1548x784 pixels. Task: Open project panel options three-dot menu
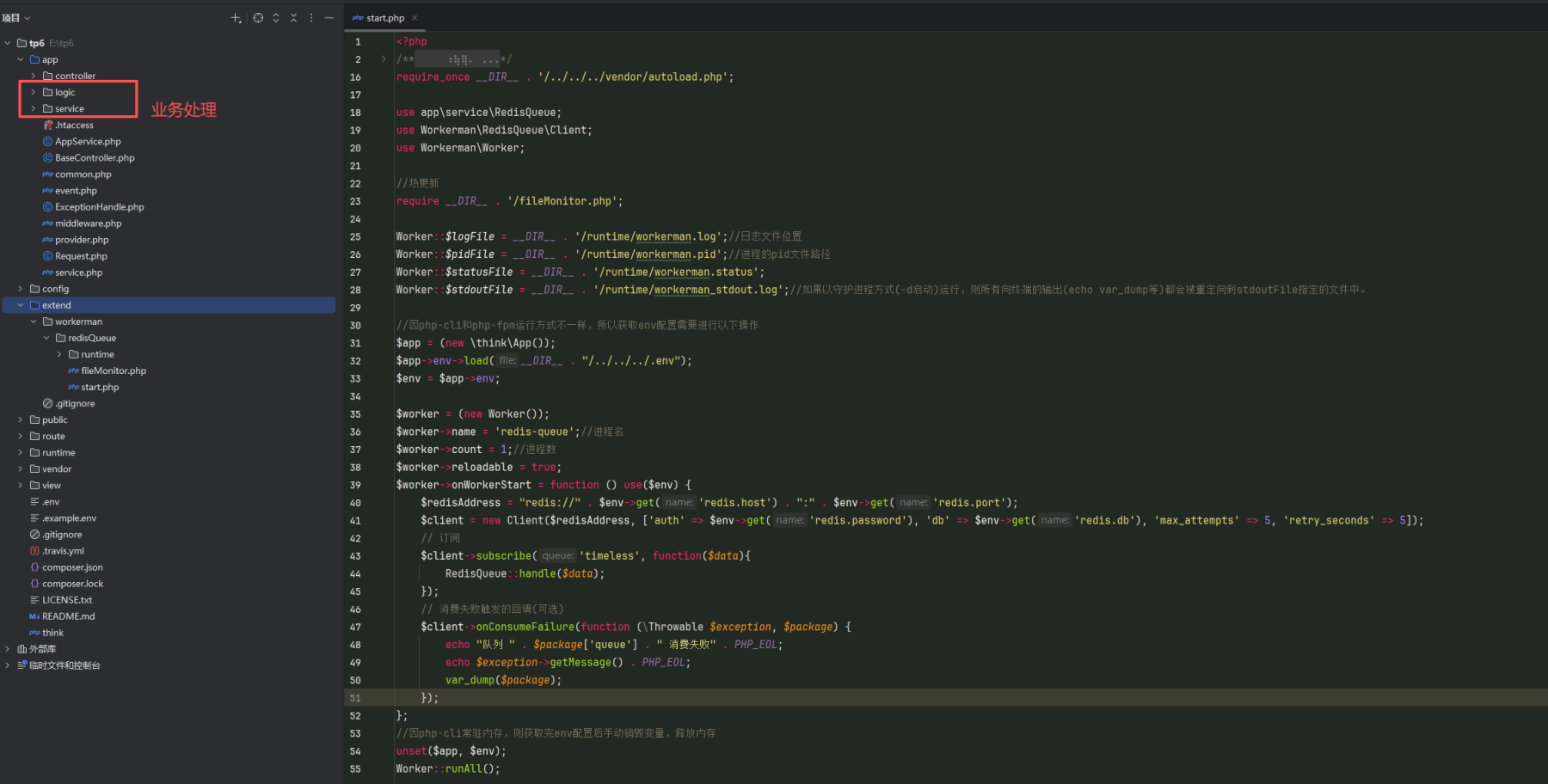(x=311, y=18)
